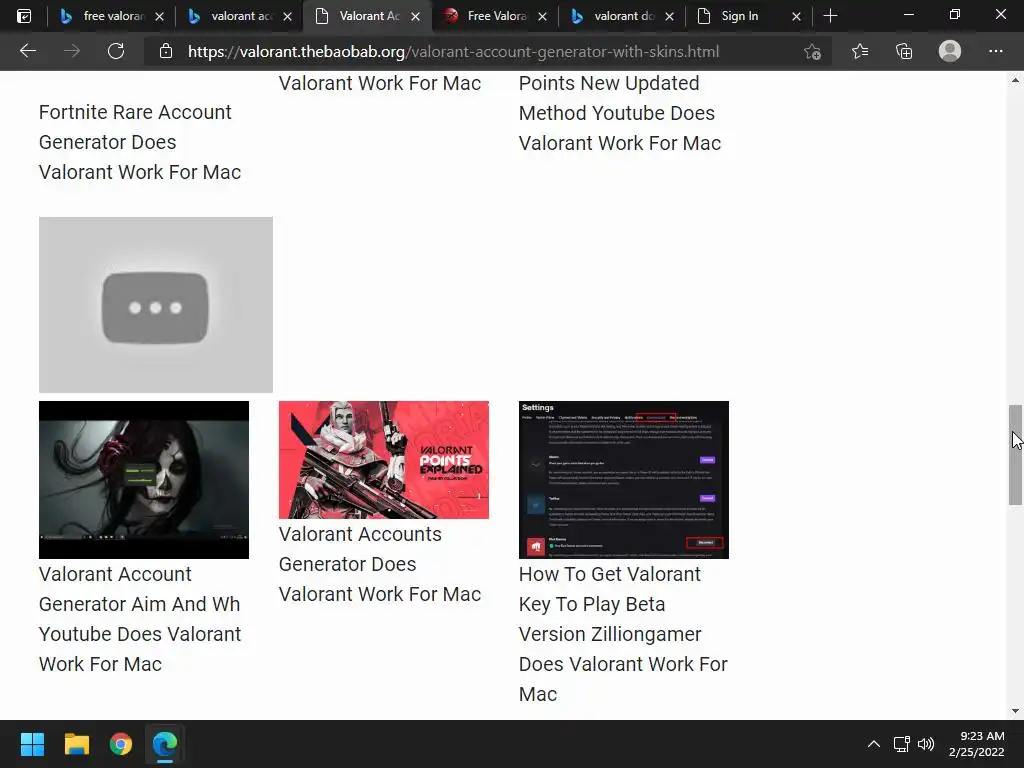1024x768 pixels.
Task: Close the Free Valora tab
Action: pos(542,17)
